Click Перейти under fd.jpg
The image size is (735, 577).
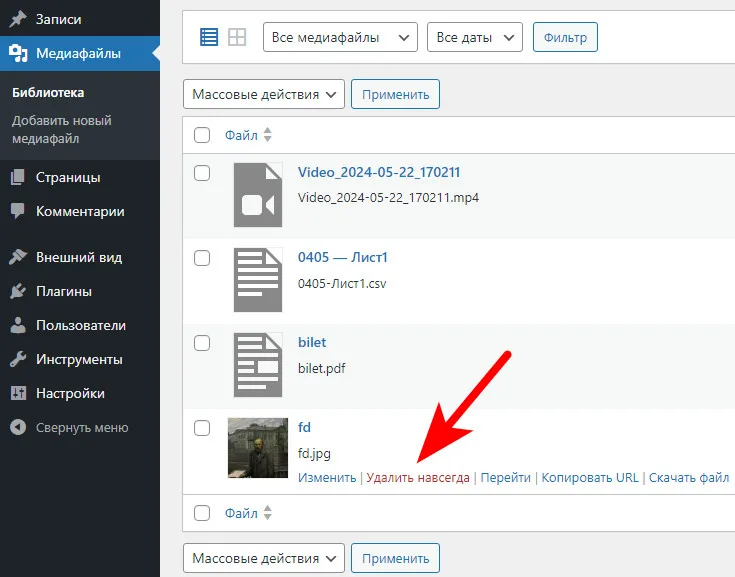pos(505,477)
